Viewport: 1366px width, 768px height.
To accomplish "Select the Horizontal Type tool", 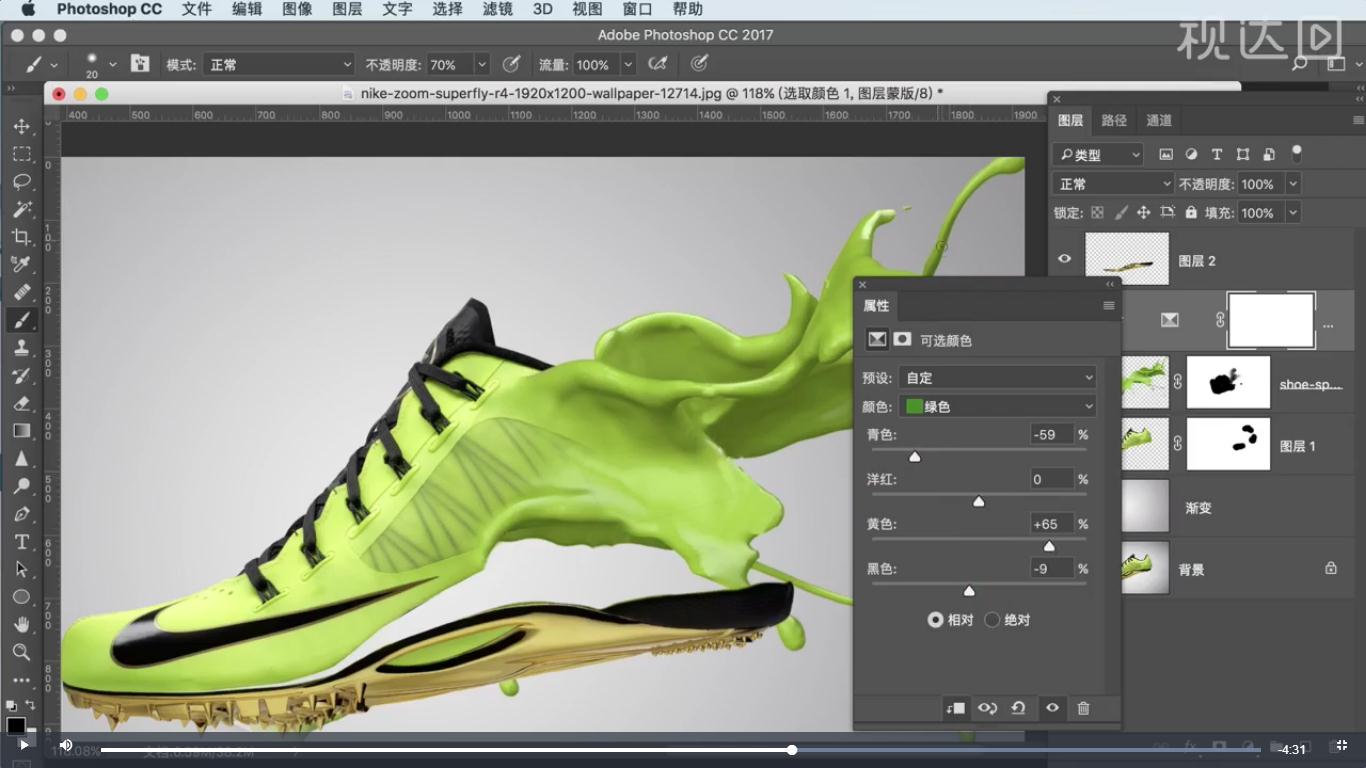I will (21, 541).
